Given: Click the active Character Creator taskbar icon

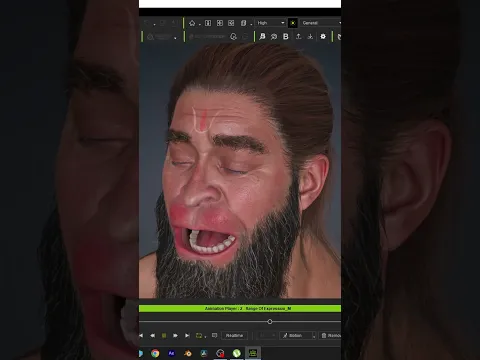Looking at the screenshot, I should point(253,353).
